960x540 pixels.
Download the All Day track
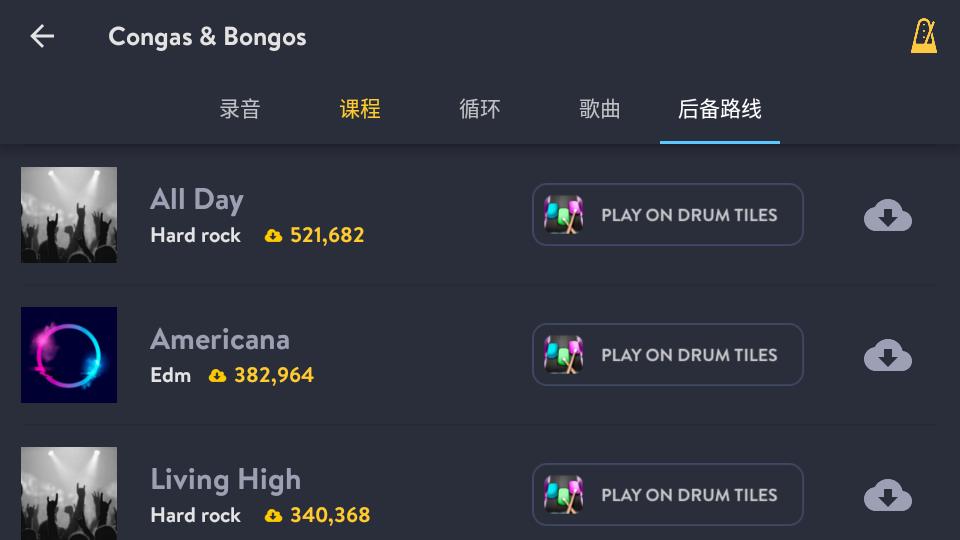coord(887,215)
